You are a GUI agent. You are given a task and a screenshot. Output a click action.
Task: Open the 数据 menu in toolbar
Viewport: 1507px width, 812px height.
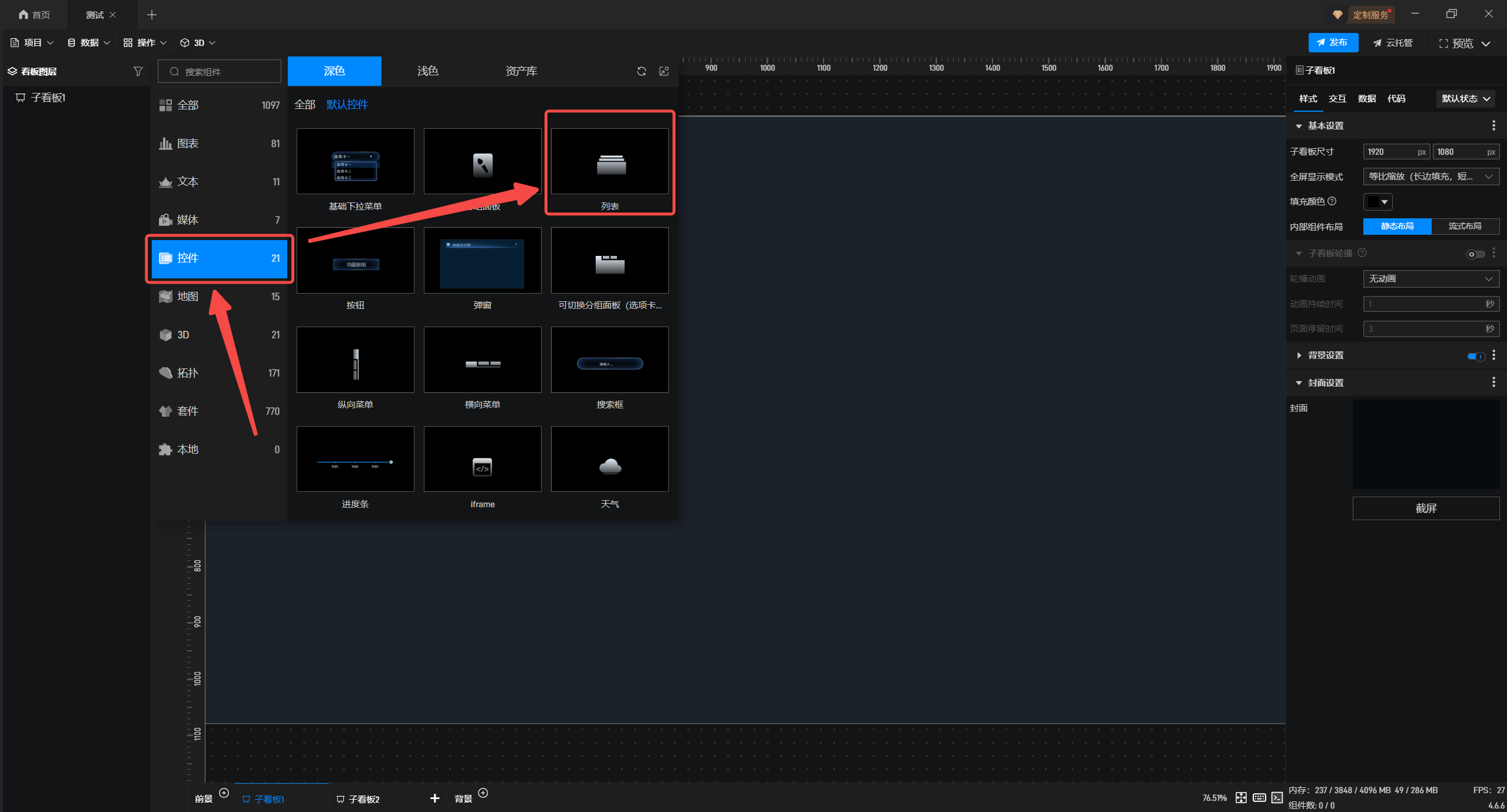89,43
